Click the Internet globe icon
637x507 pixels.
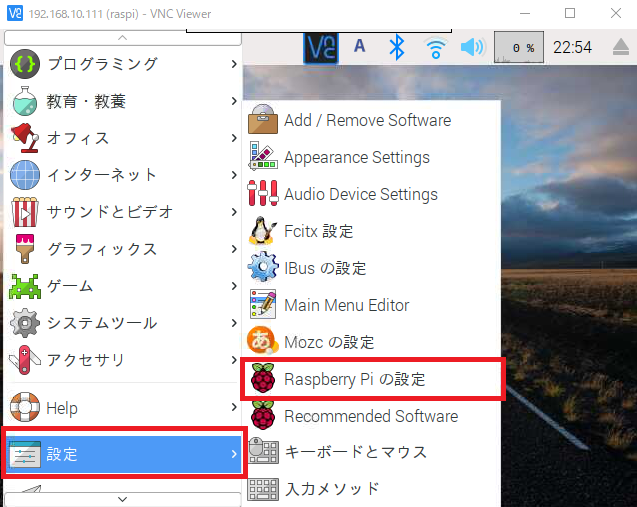[25, 175]
